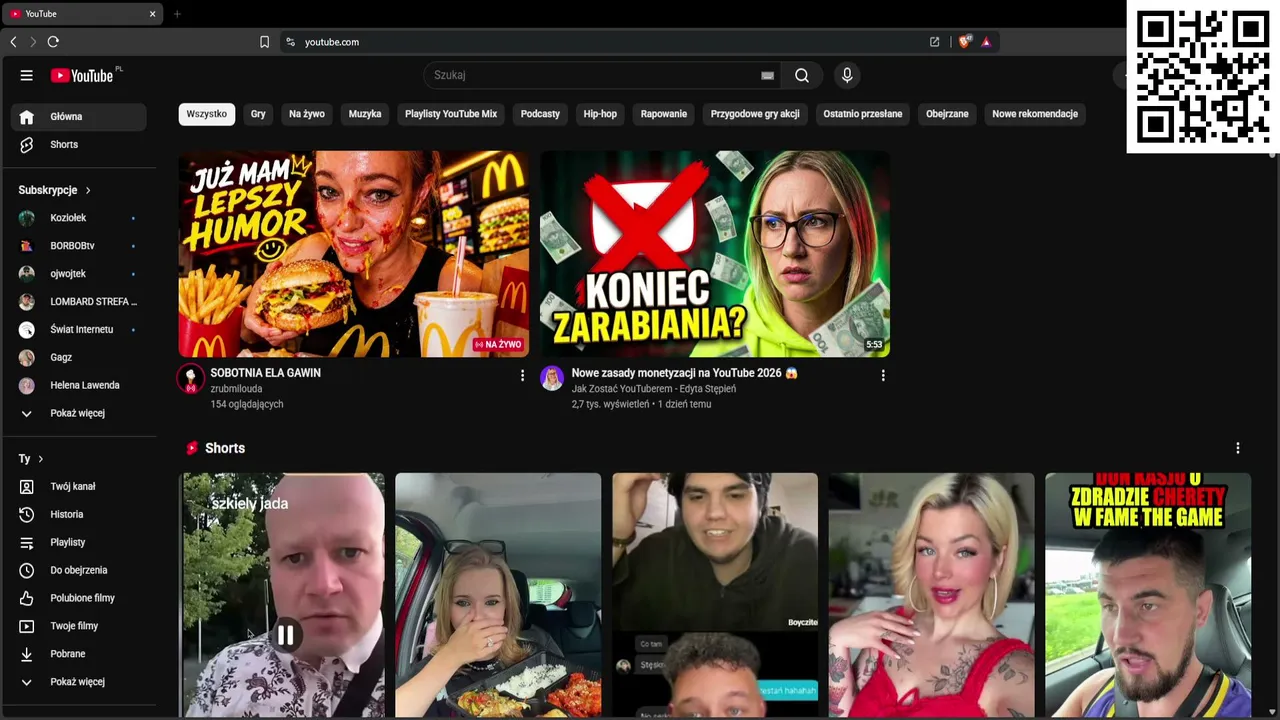Start voice search with microphone icon

[847, 75]
